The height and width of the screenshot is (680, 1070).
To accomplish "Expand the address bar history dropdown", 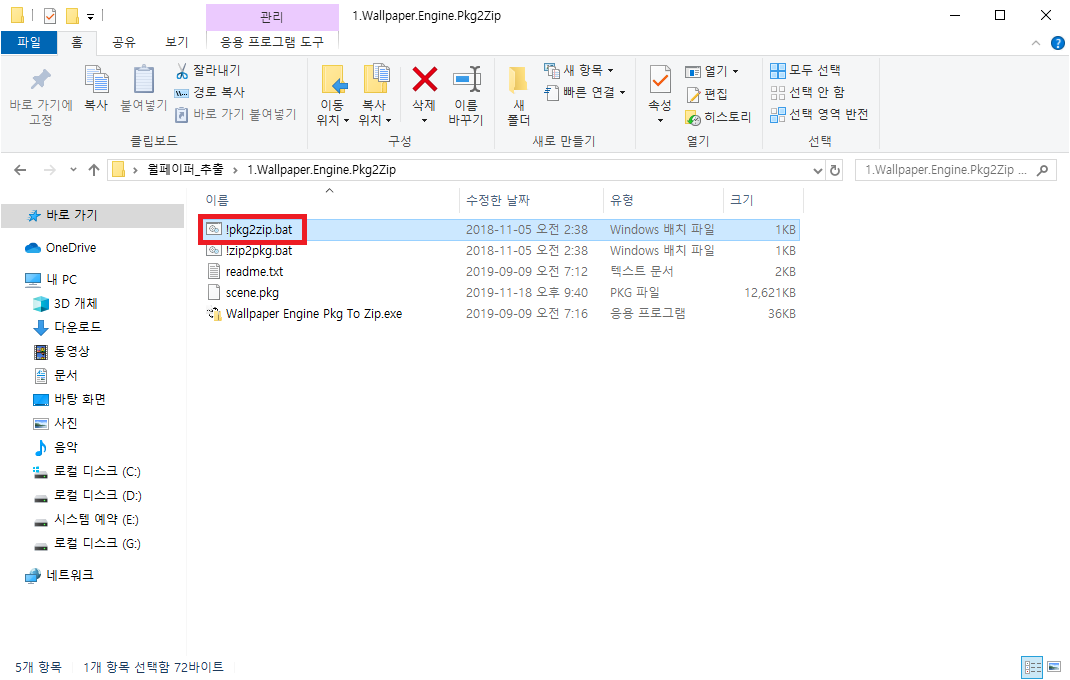I will click(818, 170).
